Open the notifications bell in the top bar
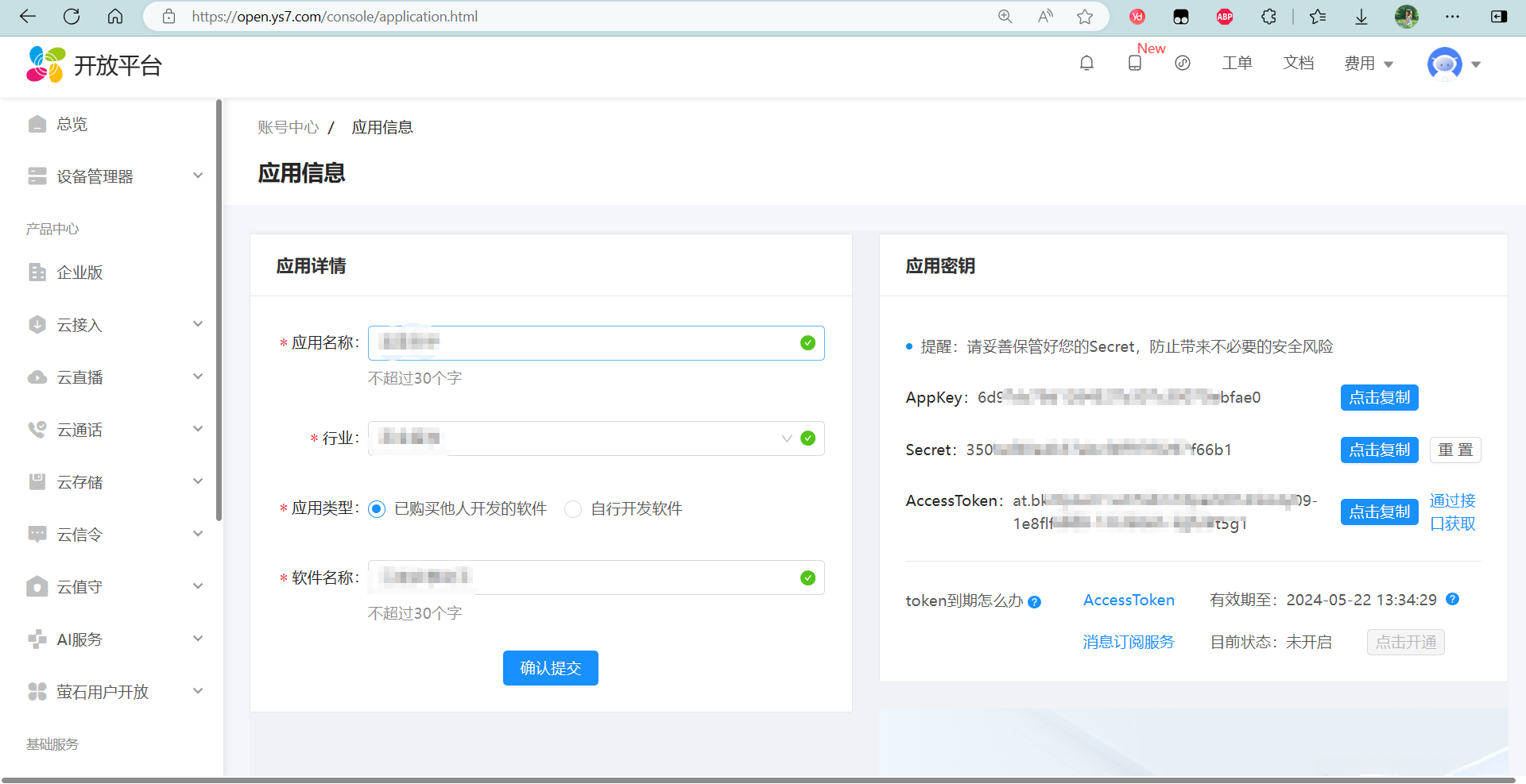The height and width of the screenshot is (784, 1526). pos(1086,63)
